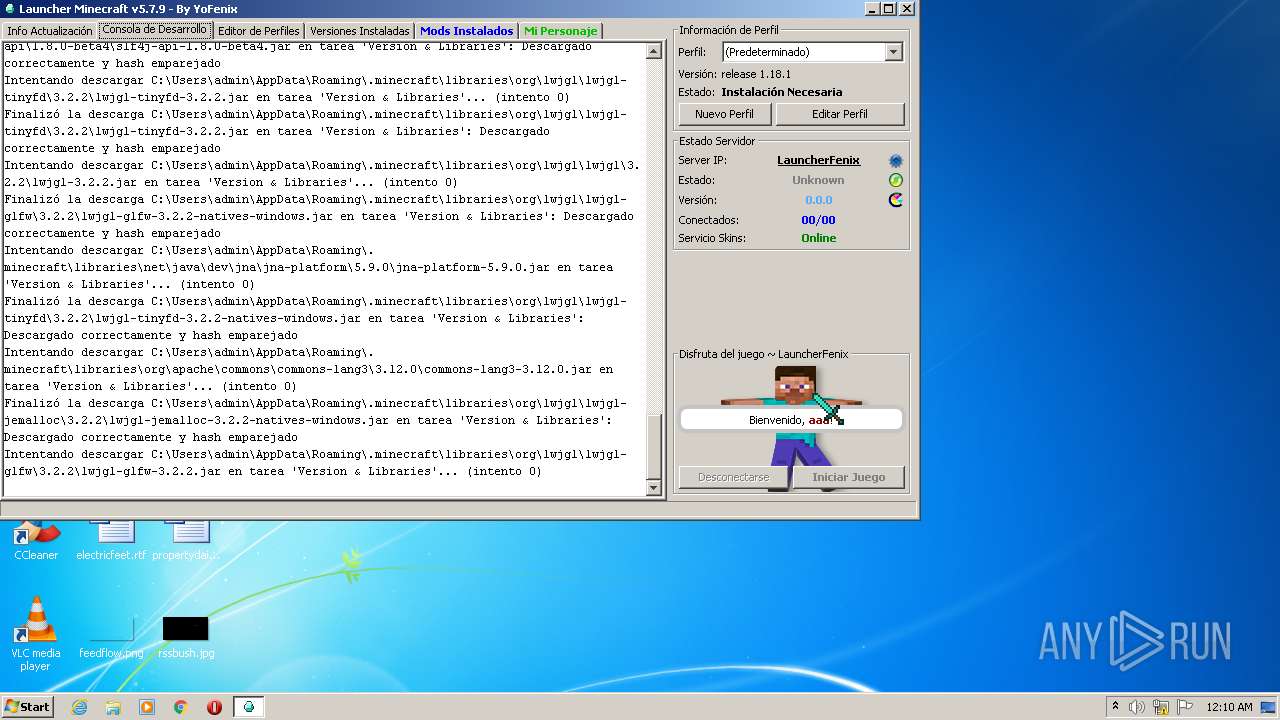Open Internet Explorer from the taskbar
The image size is (1280, 720).
point(79,707)
